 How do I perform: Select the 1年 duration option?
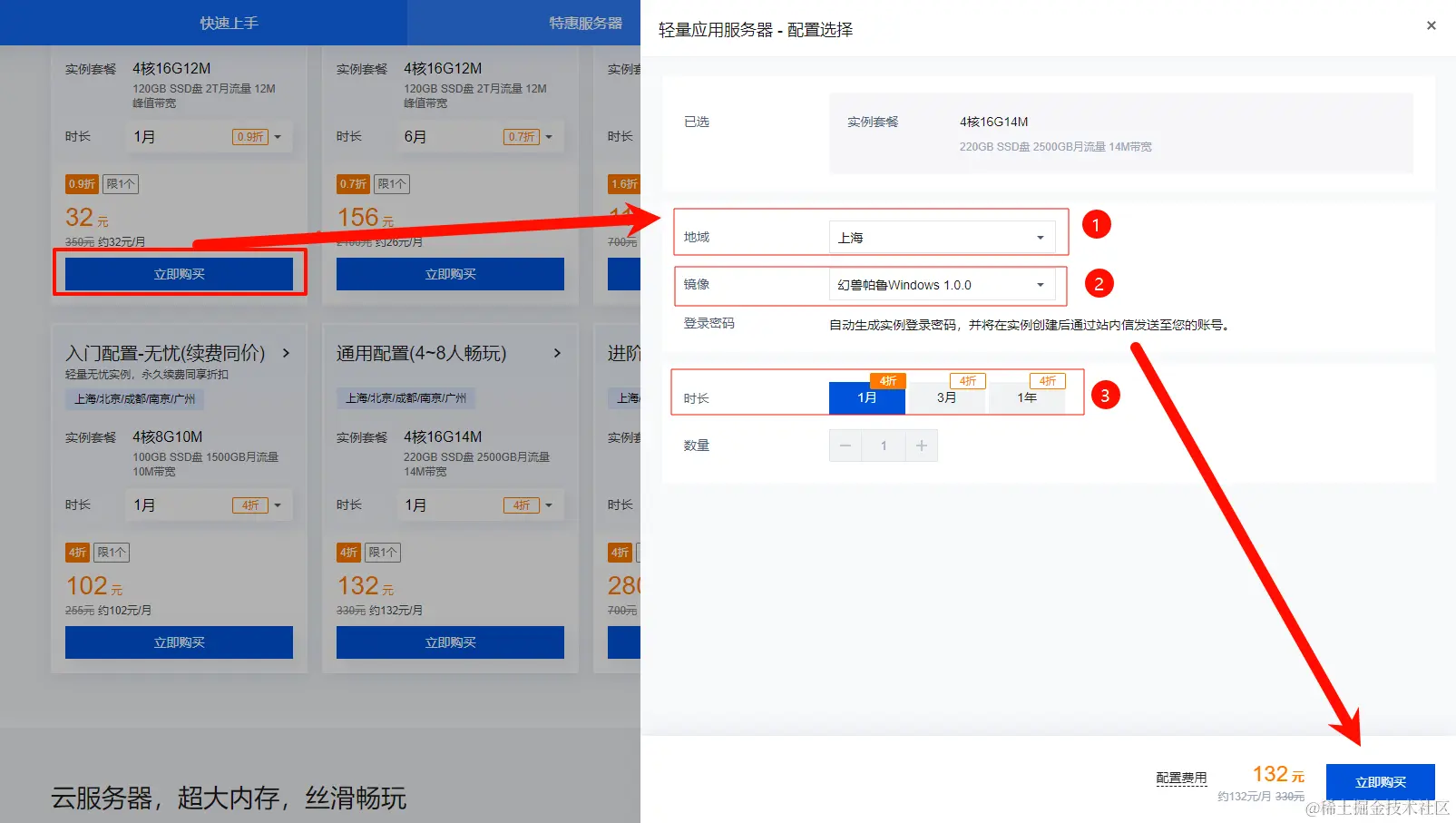tap(1027, 397)
